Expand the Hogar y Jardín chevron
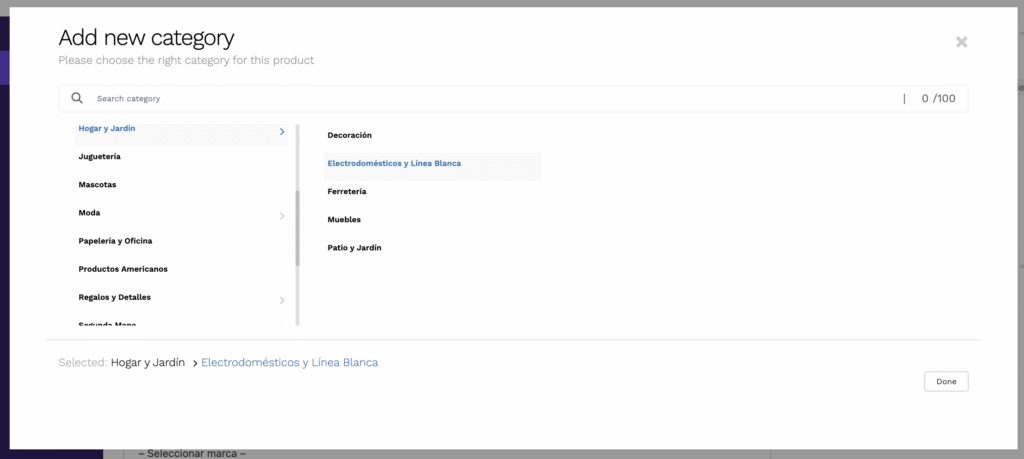The image size is (1024, 459). (282, 131)
